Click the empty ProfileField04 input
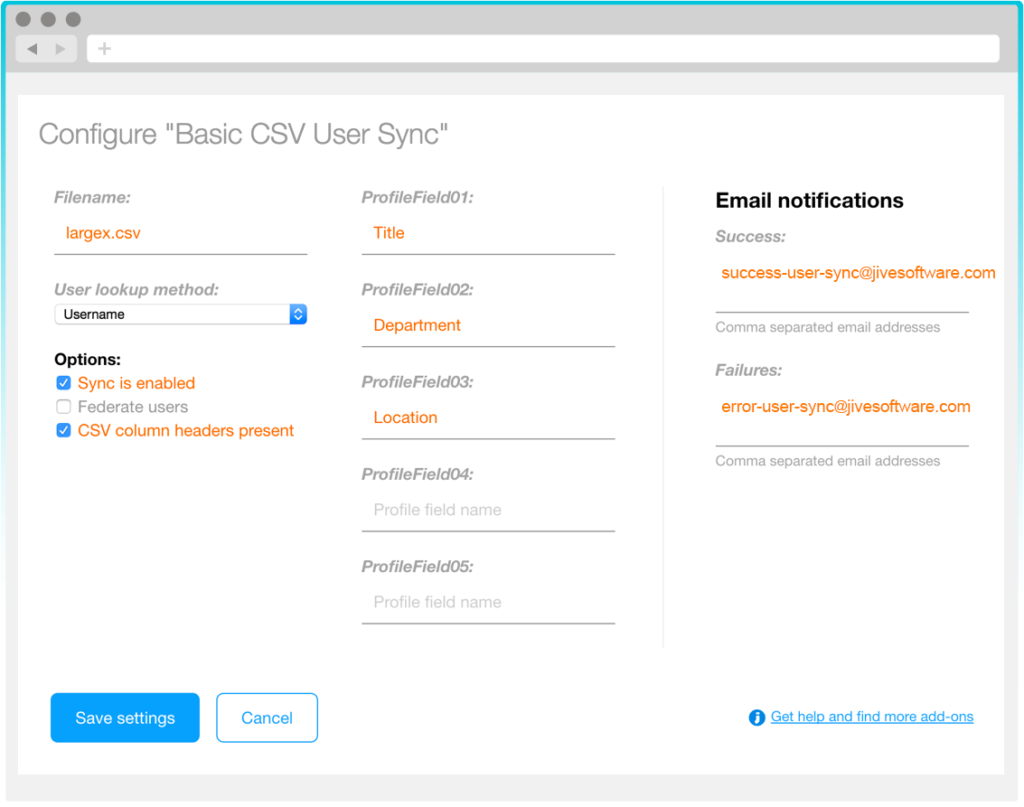The width and height of the screenshot is (1024, 807). click(x=488, y=510)
